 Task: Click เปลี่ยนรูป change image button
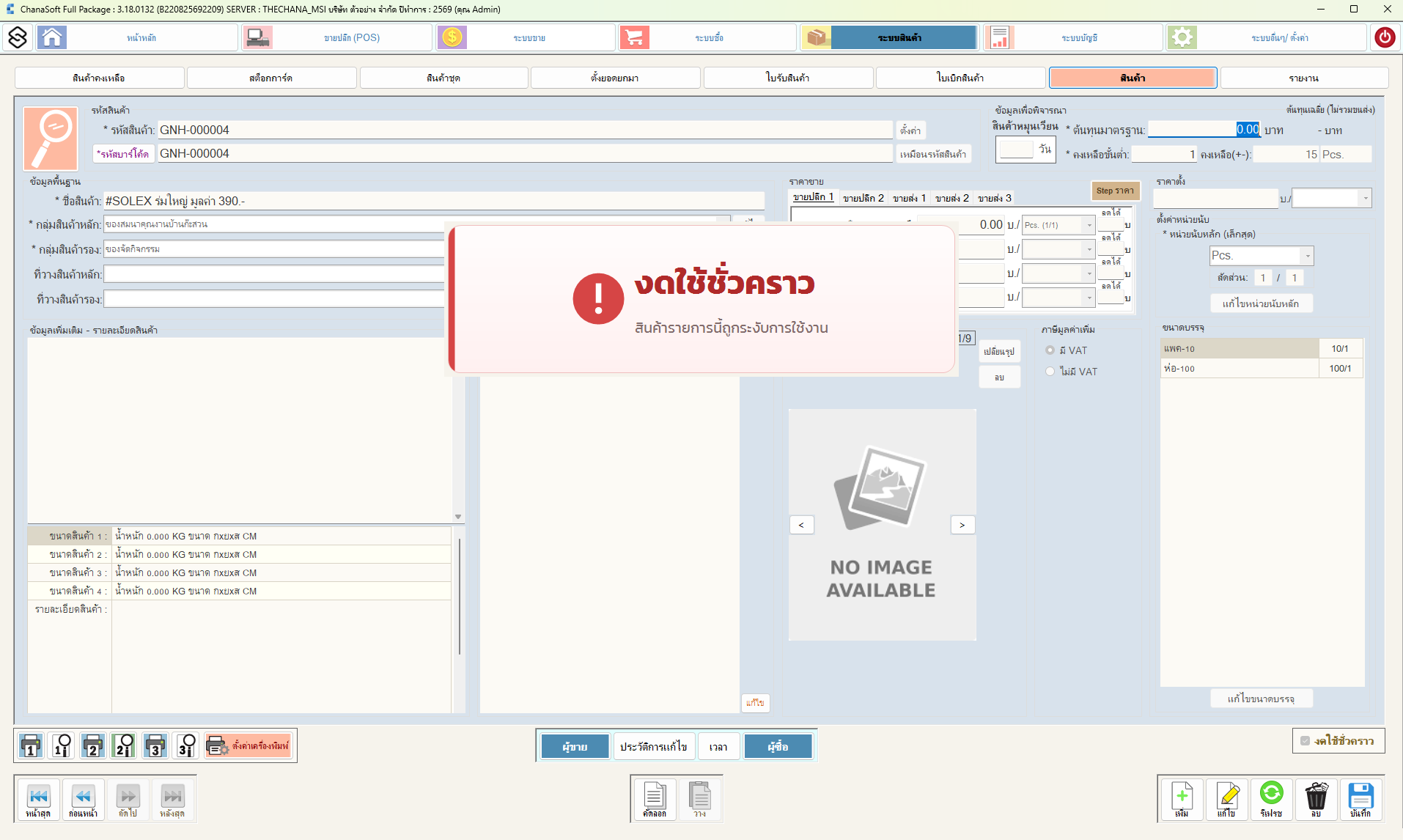point(999,352)
